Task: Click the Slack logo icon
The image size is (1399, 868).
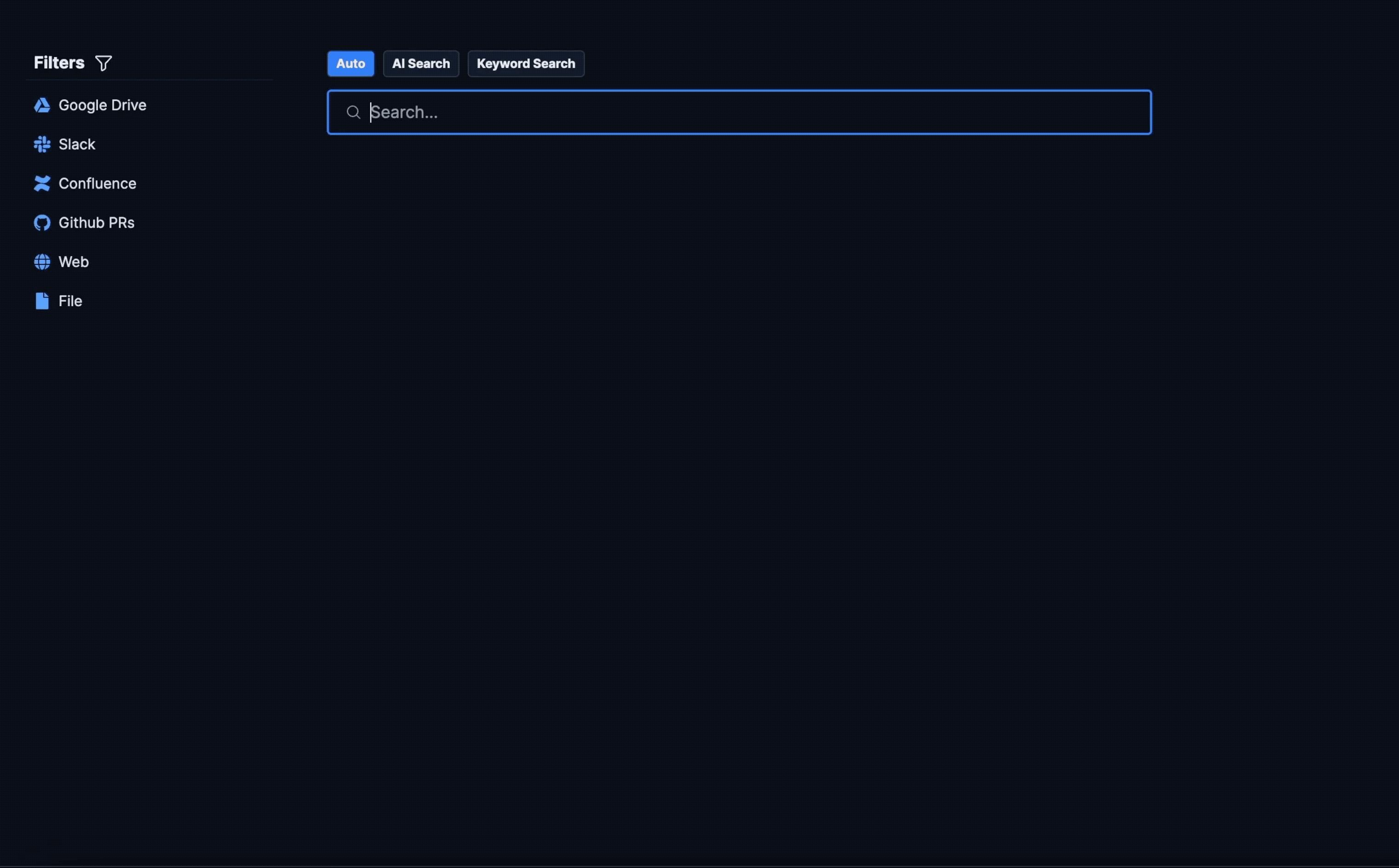Action: pos(42,144)
